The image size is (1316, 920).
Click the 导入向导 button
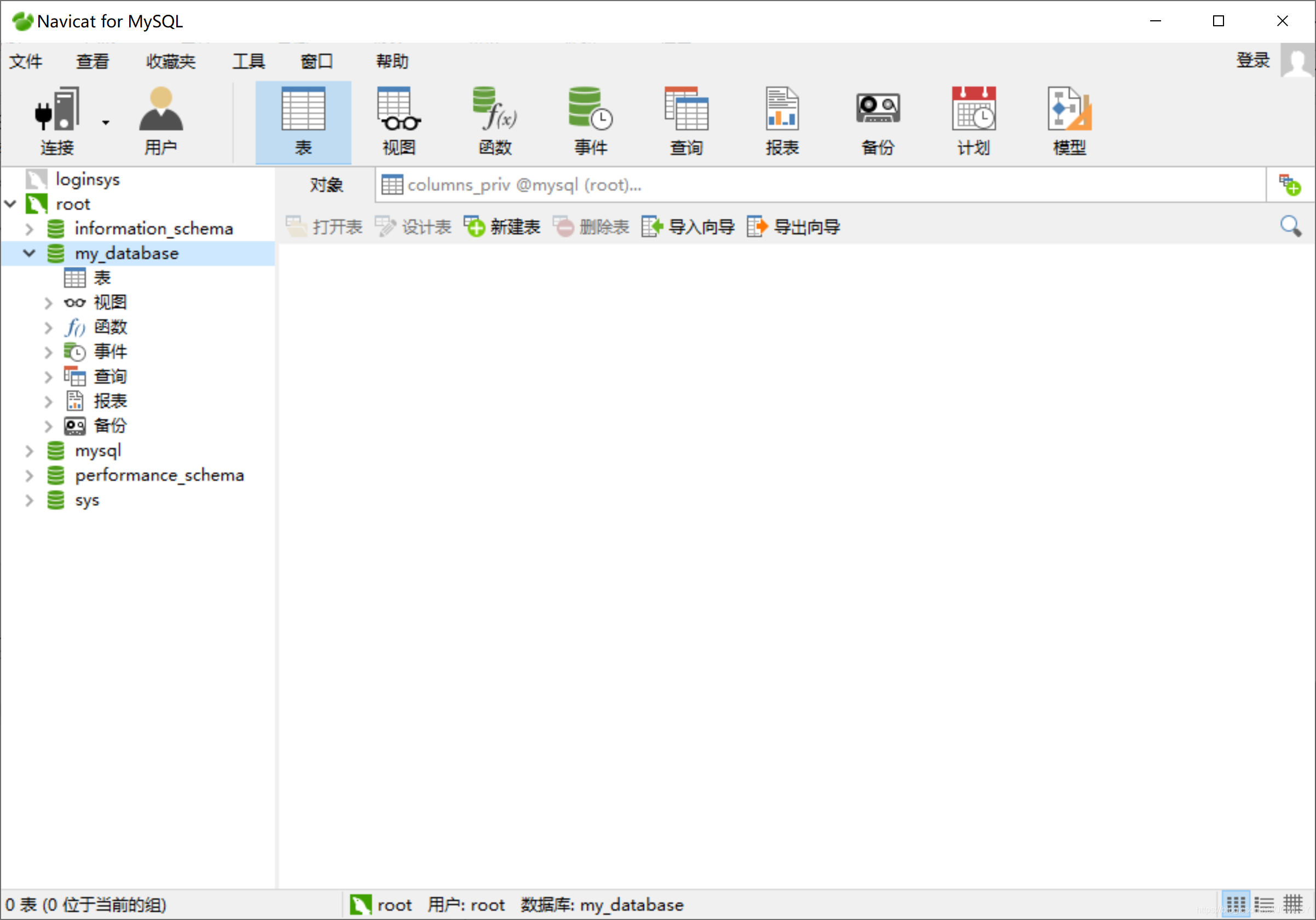(688, 226)
